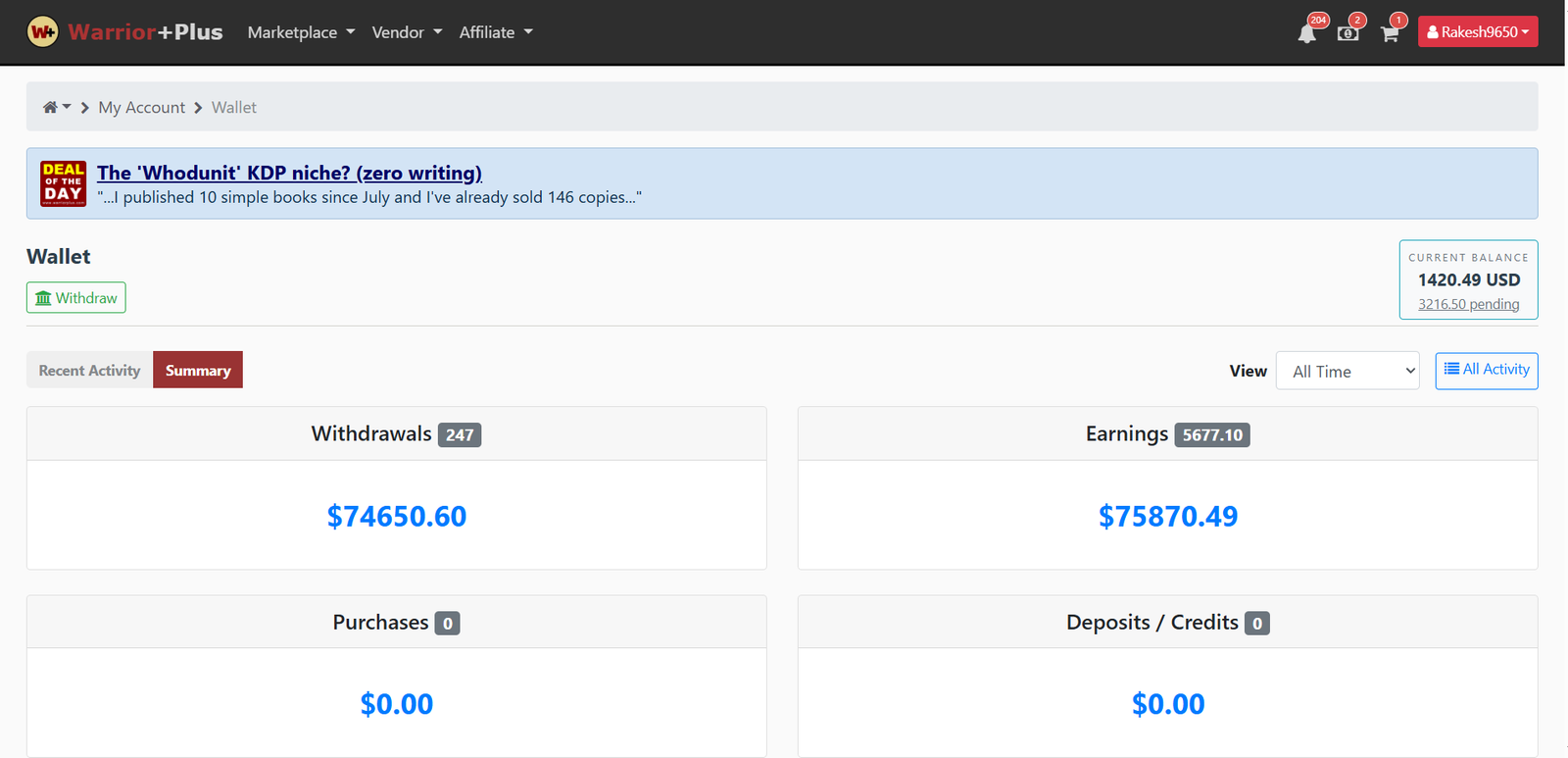The width and height of the screenshot is (1568, 758).
Task: Open the All Time view dropdown
Action: click(x=1347, y=371)
